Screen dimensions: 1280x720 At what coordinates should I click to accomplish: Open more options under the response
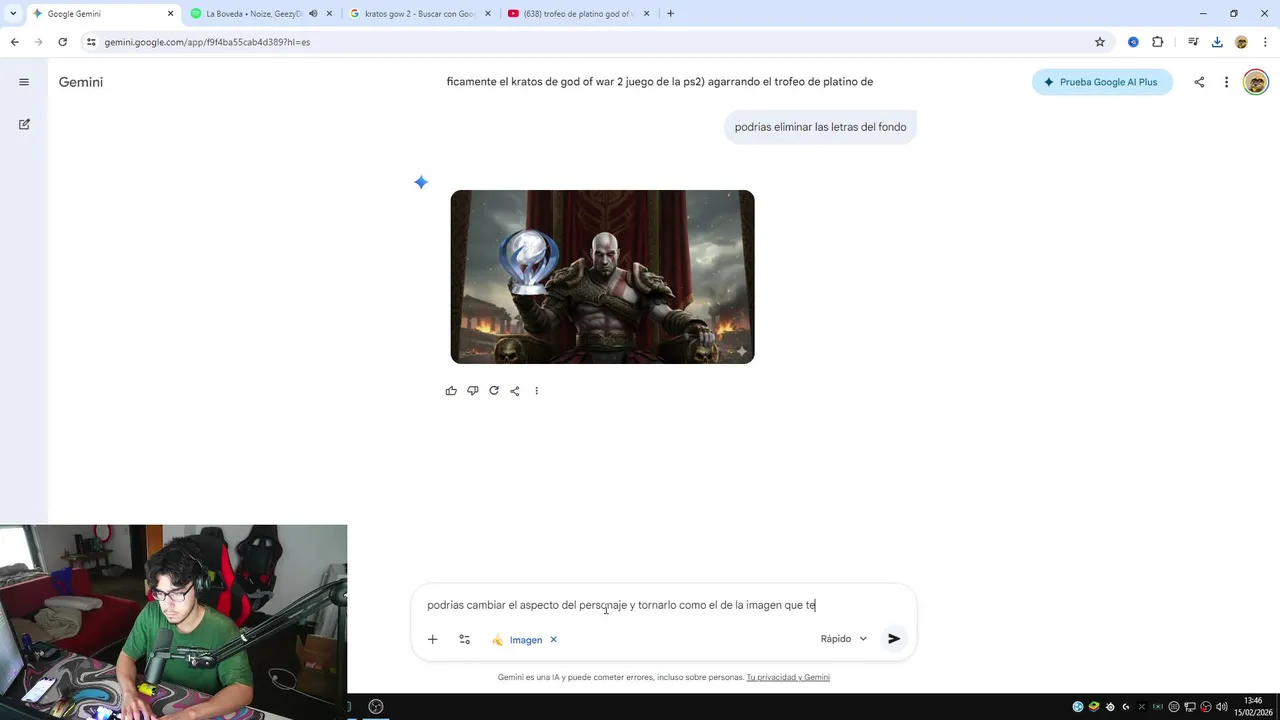(536, 391)
